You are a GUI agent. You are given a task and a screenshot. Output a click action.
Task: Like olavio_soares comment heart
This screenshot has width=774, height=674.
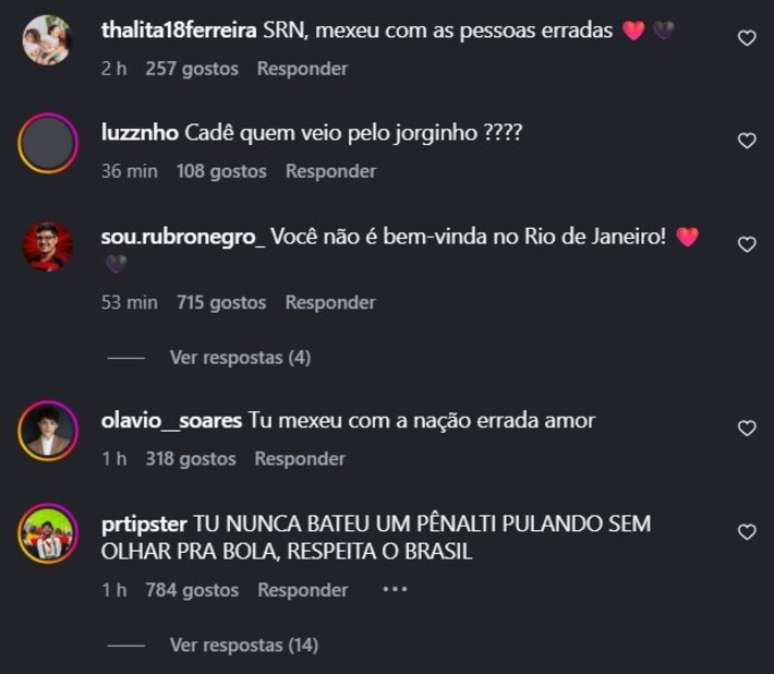747,428
